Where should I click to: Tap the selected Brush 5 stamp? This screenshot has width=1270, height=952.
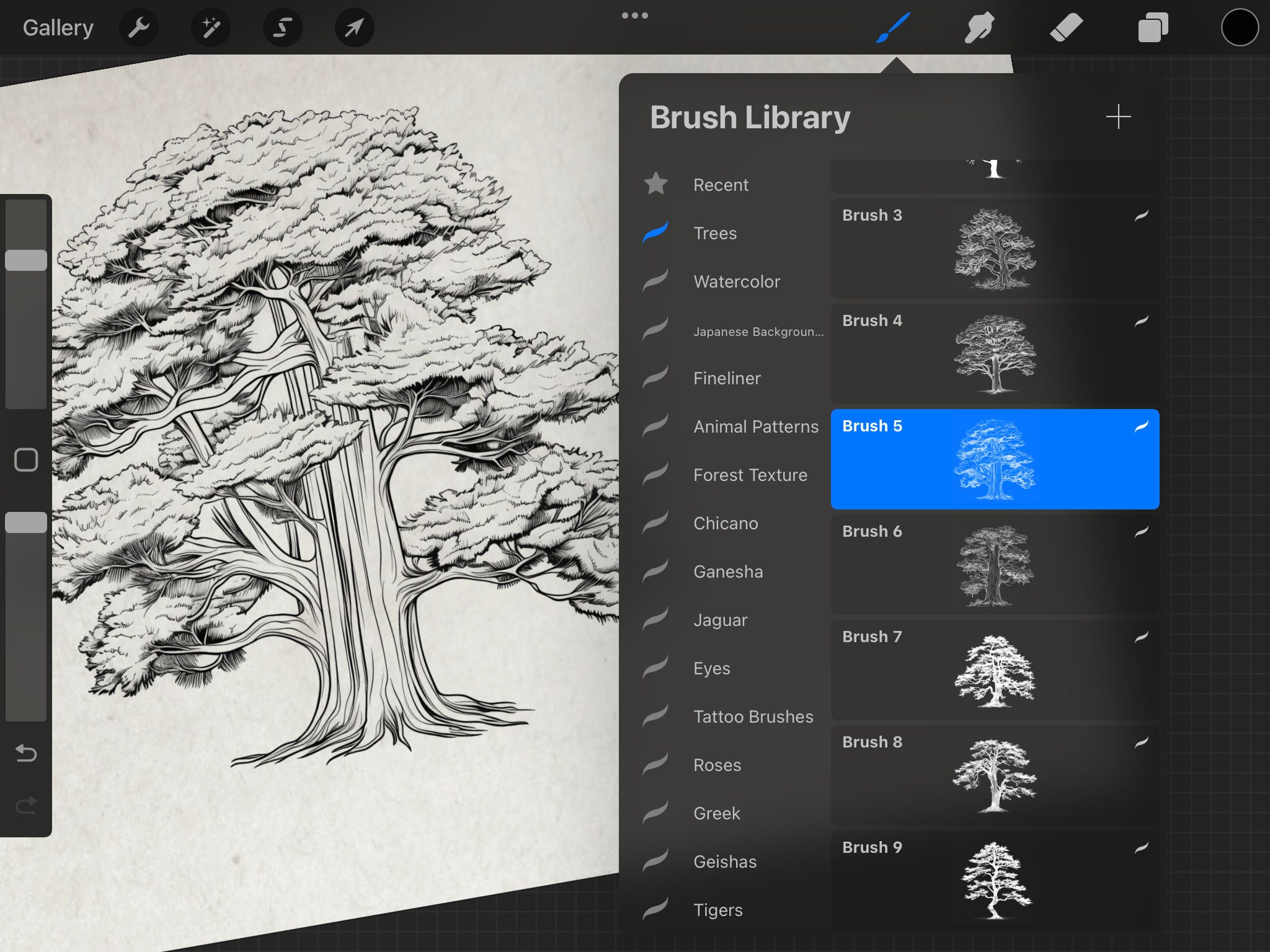[995, 459]
